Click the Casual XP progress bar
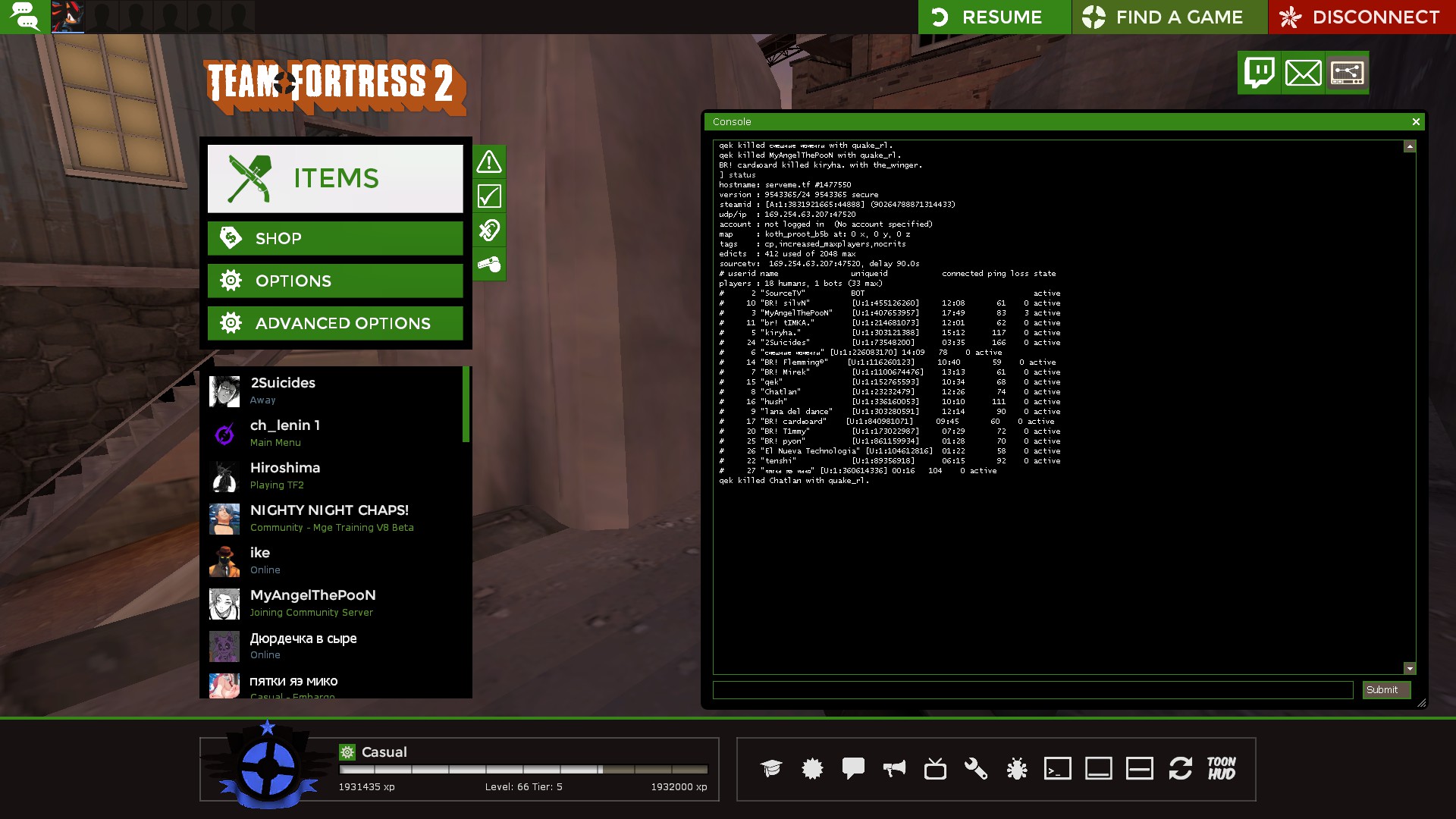This screenshot has width=1456, height=819. (x=523, y=770)
